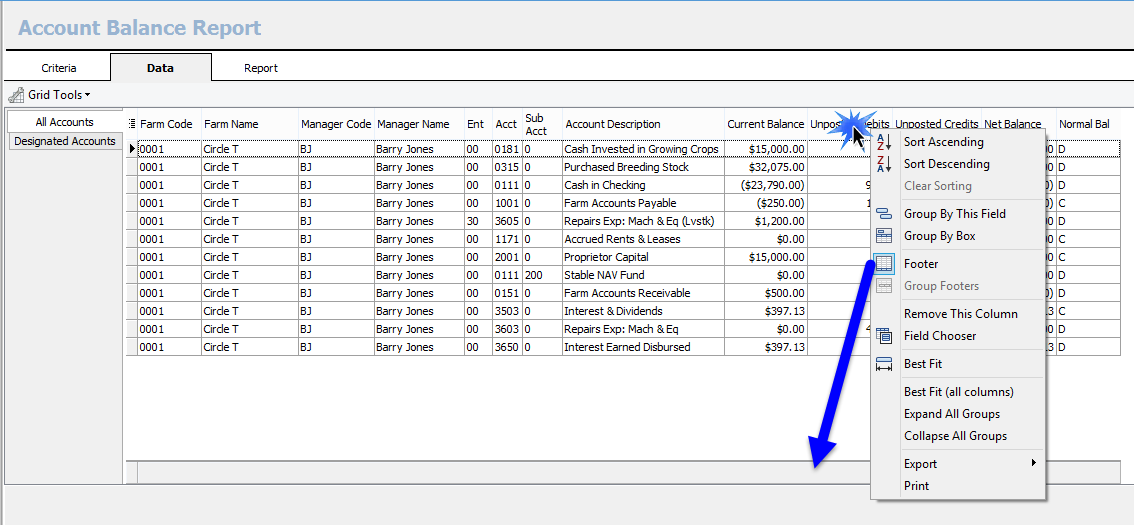Click the Best Fit width icon

coord(884,364)
